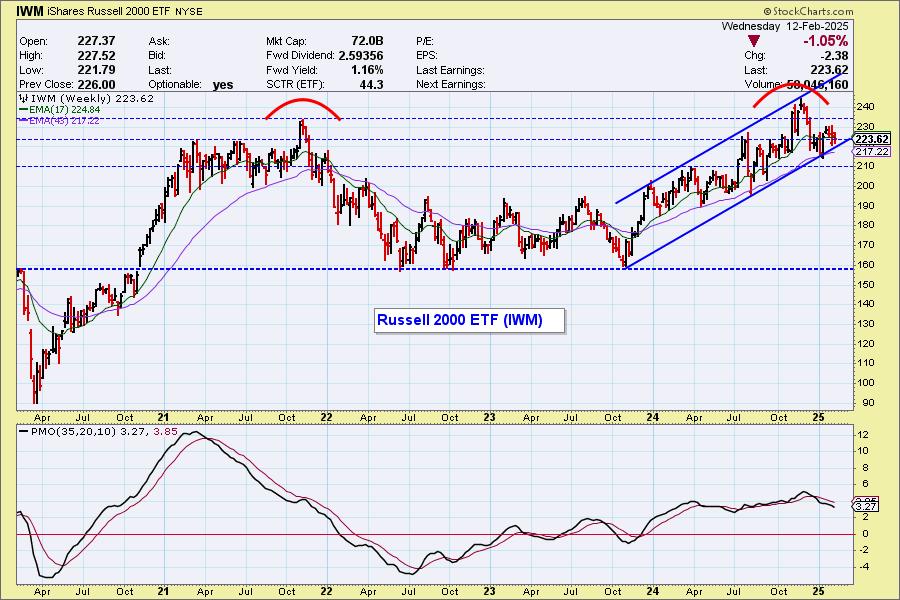Screen dimensions: 900x600
Task: Click the Fwd Dividend value 2.59356
Action: pyautogui.click(x=361, y=55)
